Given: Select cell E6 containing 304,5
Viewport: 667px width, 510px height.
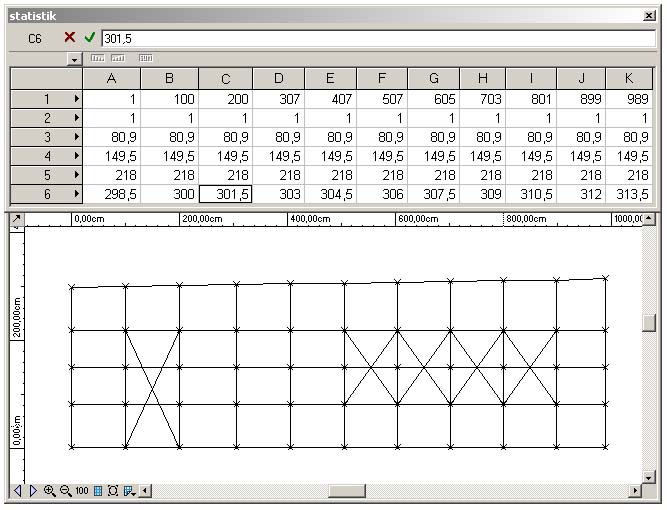Looking at the screenshot, I should pyautogui.click(x=331, y=194).
